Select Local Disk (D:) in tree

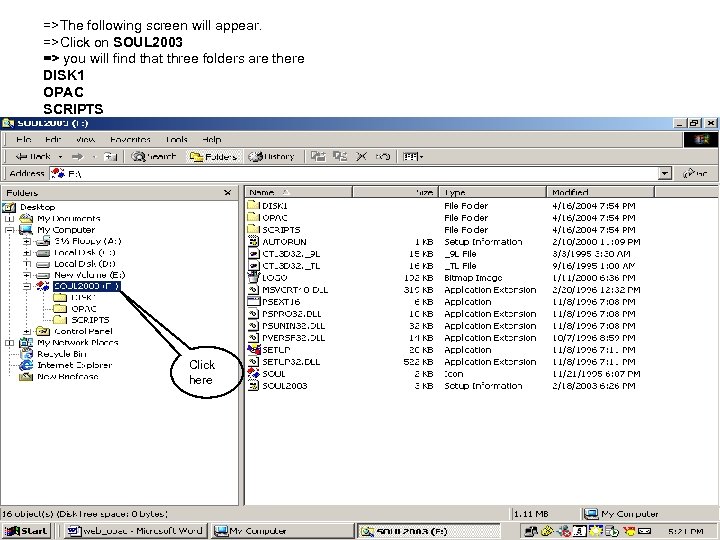click(x=84, y=264)
